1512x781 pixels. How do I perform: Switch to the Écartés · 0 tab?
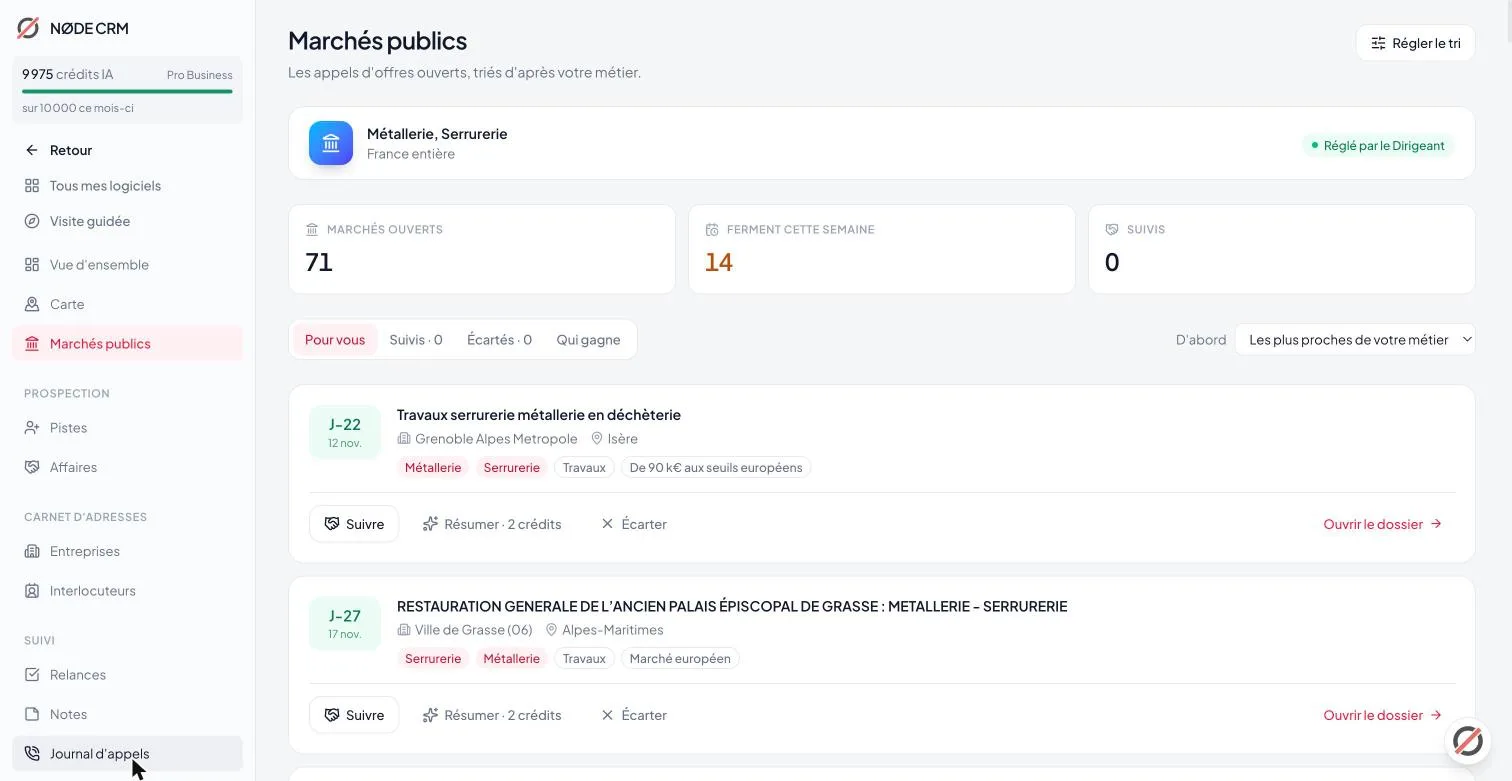coord(499,340)
